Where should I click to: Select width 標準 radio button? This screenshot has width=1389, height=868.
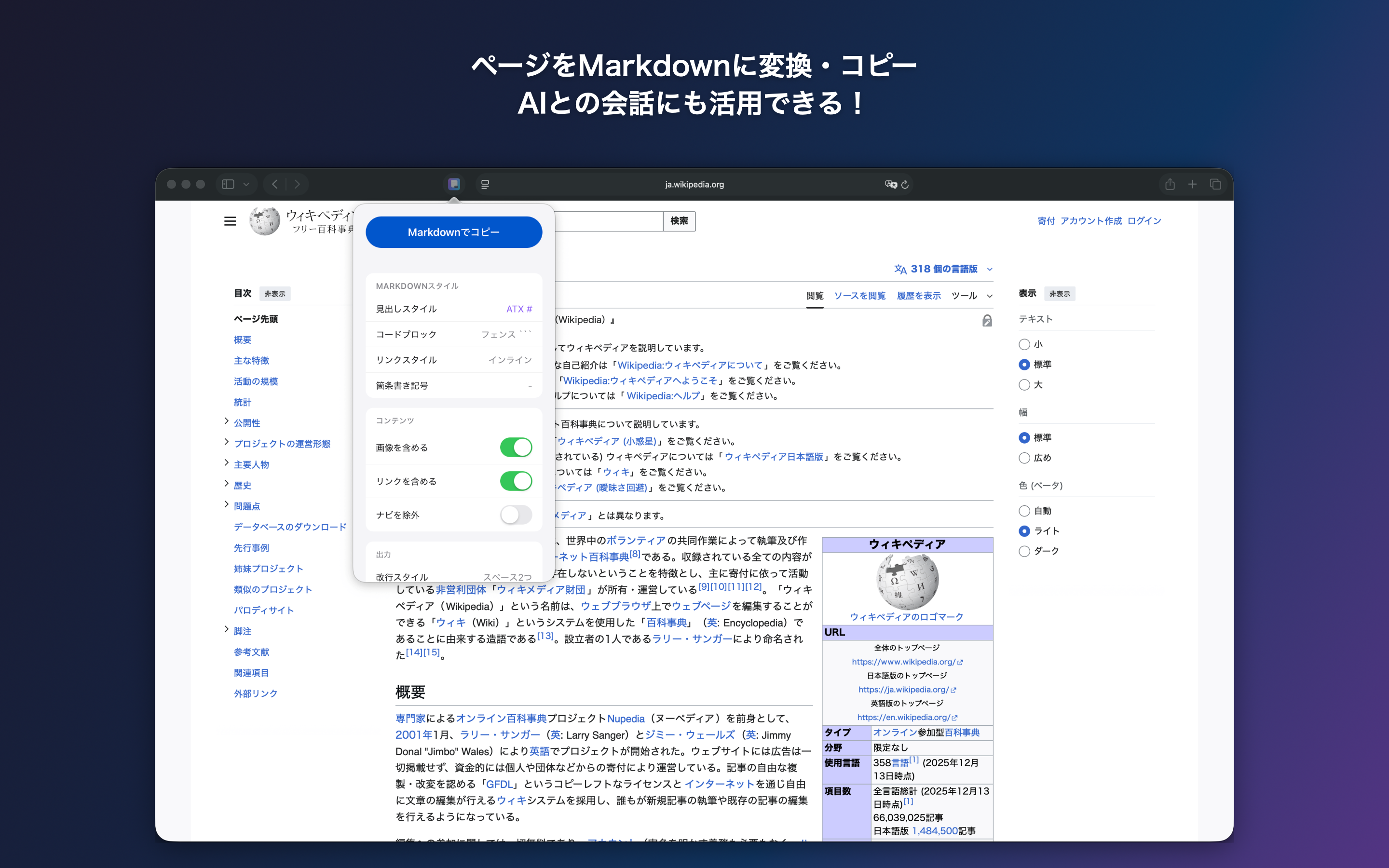coord(1024,437)
